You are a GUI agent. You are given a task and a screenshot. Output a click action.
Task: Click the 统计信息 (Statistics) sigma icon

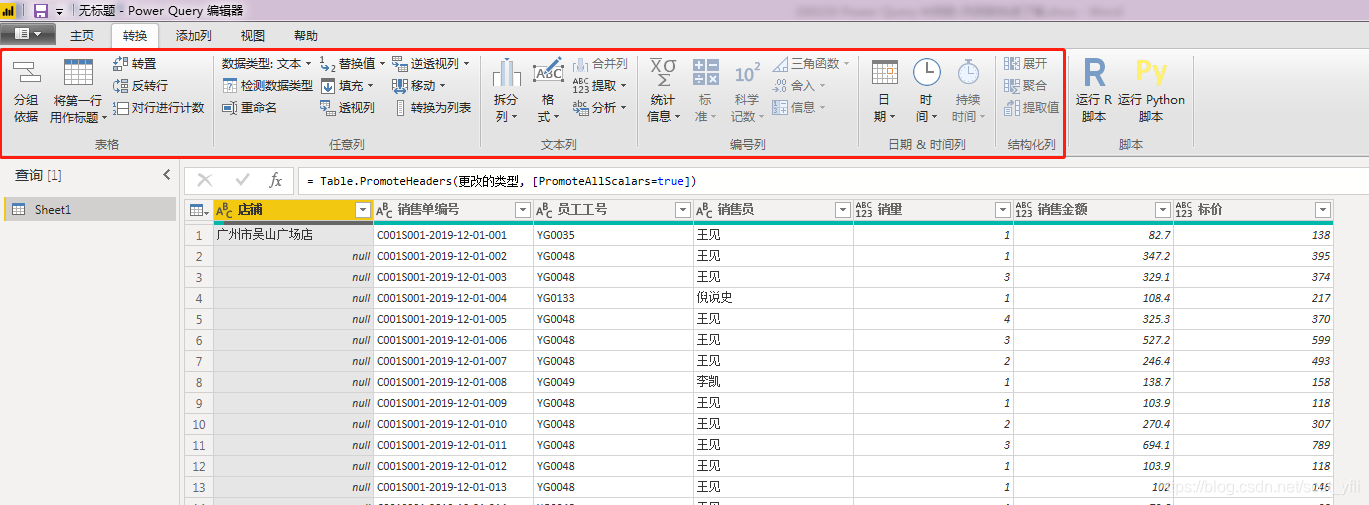pyautogui.click(x=663, y=72)
